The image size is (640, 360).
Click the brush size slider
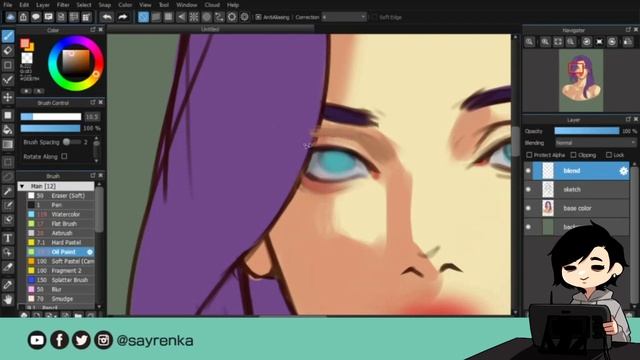click(51, 117)
